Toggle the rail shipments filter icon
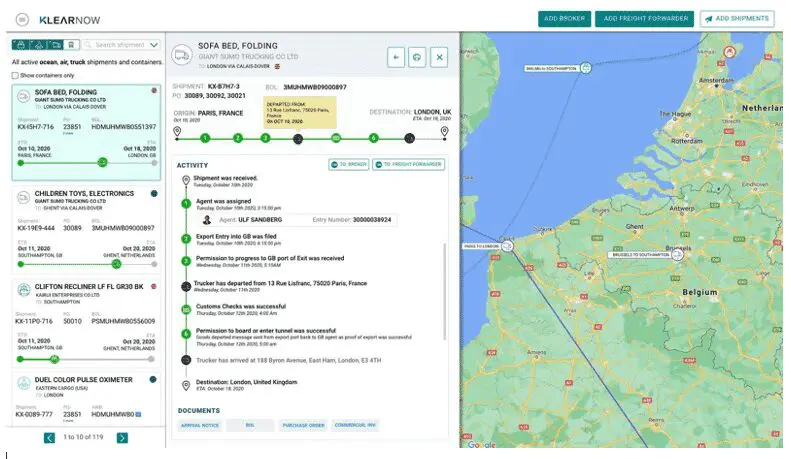 [71, 45]
